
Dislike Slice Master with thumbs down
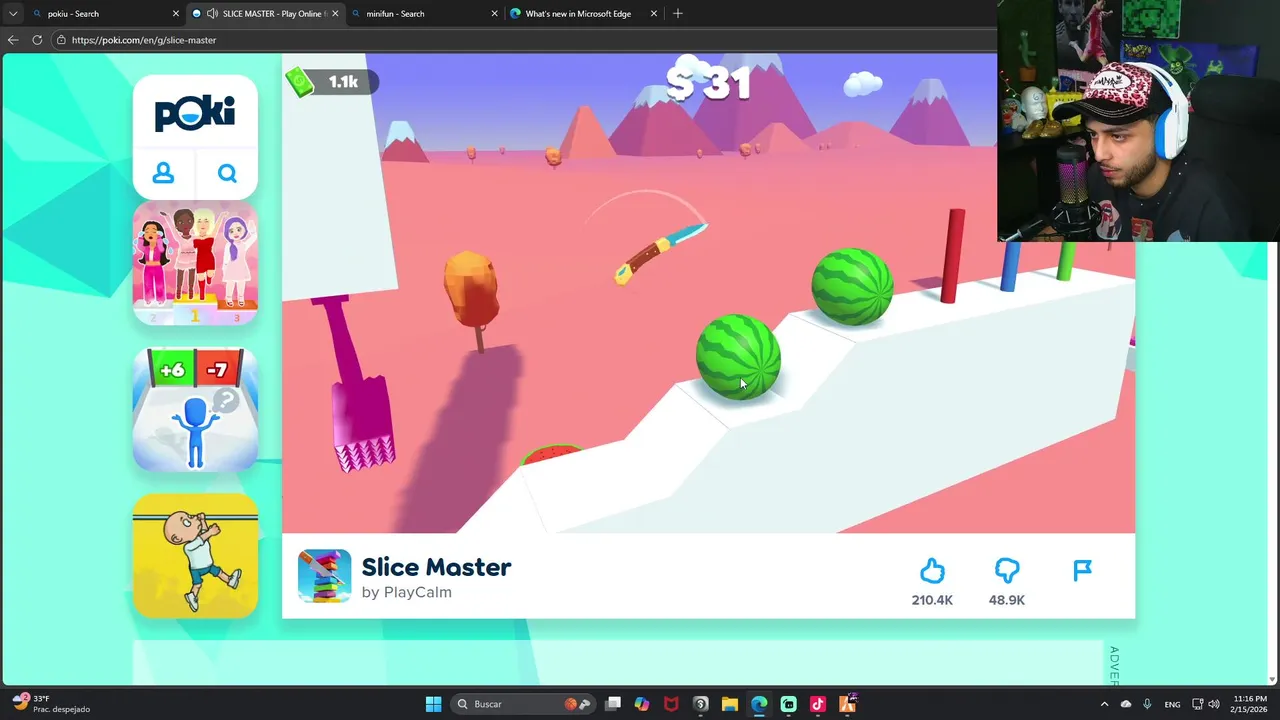coord(1007,571)
